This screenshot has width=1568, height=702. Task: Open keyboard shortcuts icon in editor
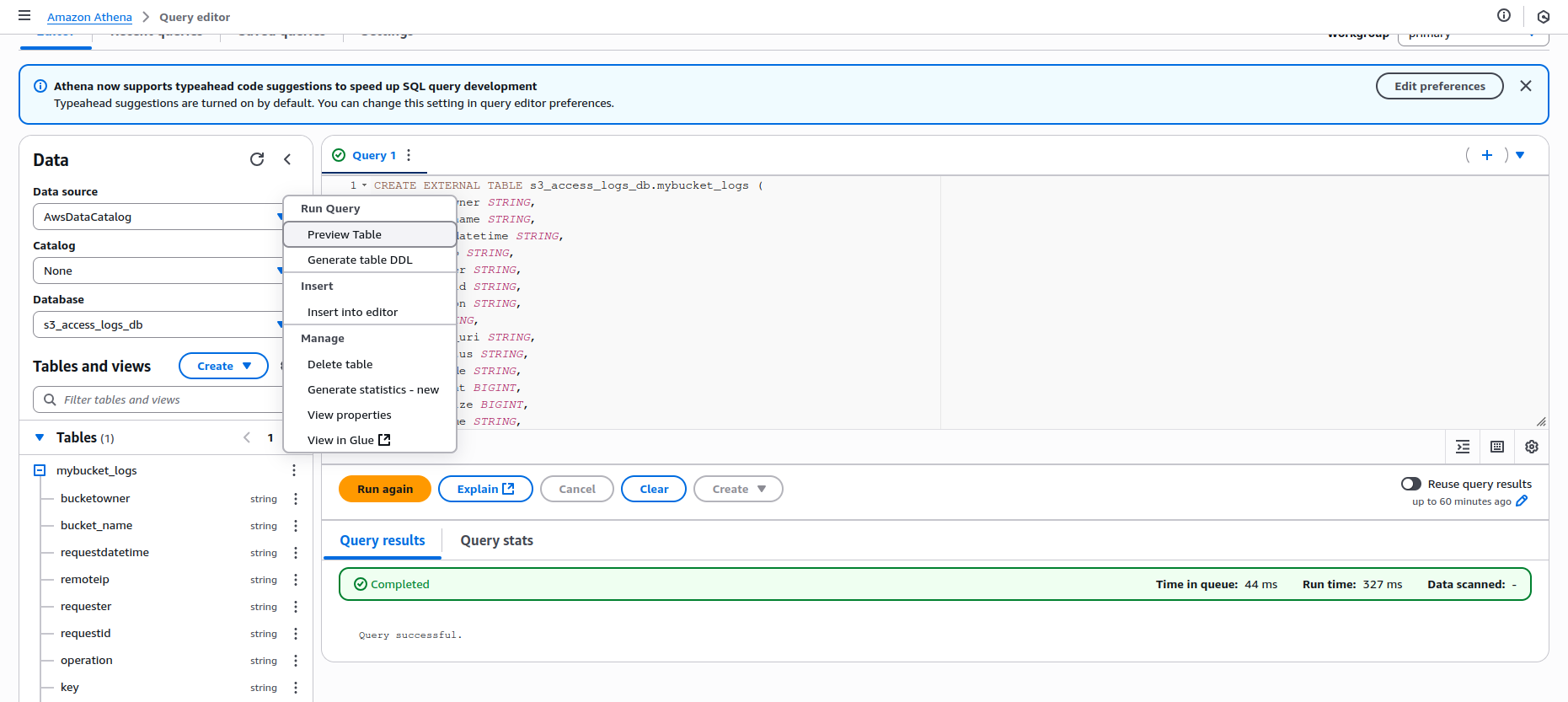tap(1497, 447)
